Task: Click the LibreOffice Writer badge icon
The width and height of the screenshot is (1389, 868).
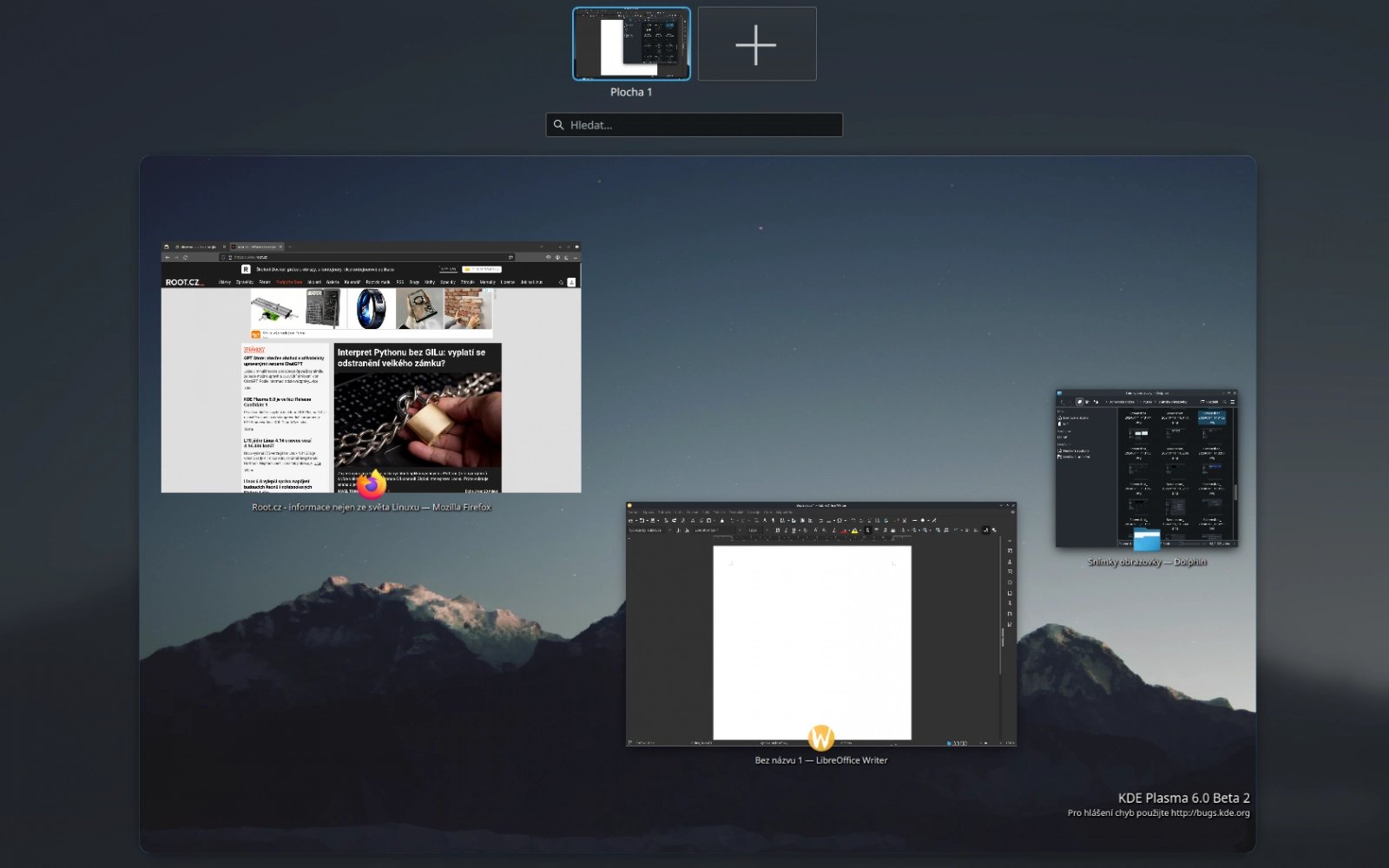Action: 820,738
